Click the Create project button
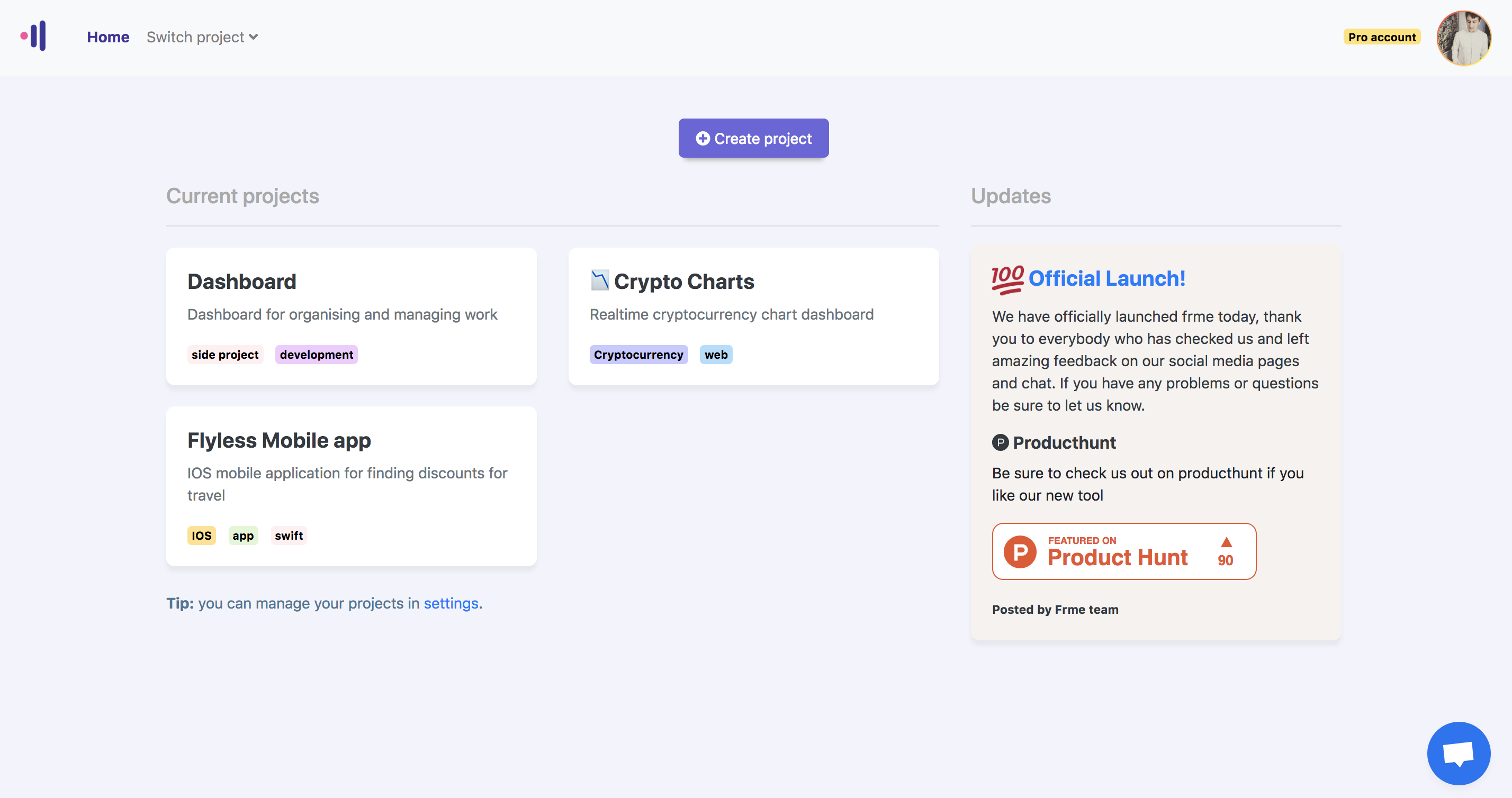The width and height of the screenshot is (1512, 798). pyautogui.click(x=754, y=139)
